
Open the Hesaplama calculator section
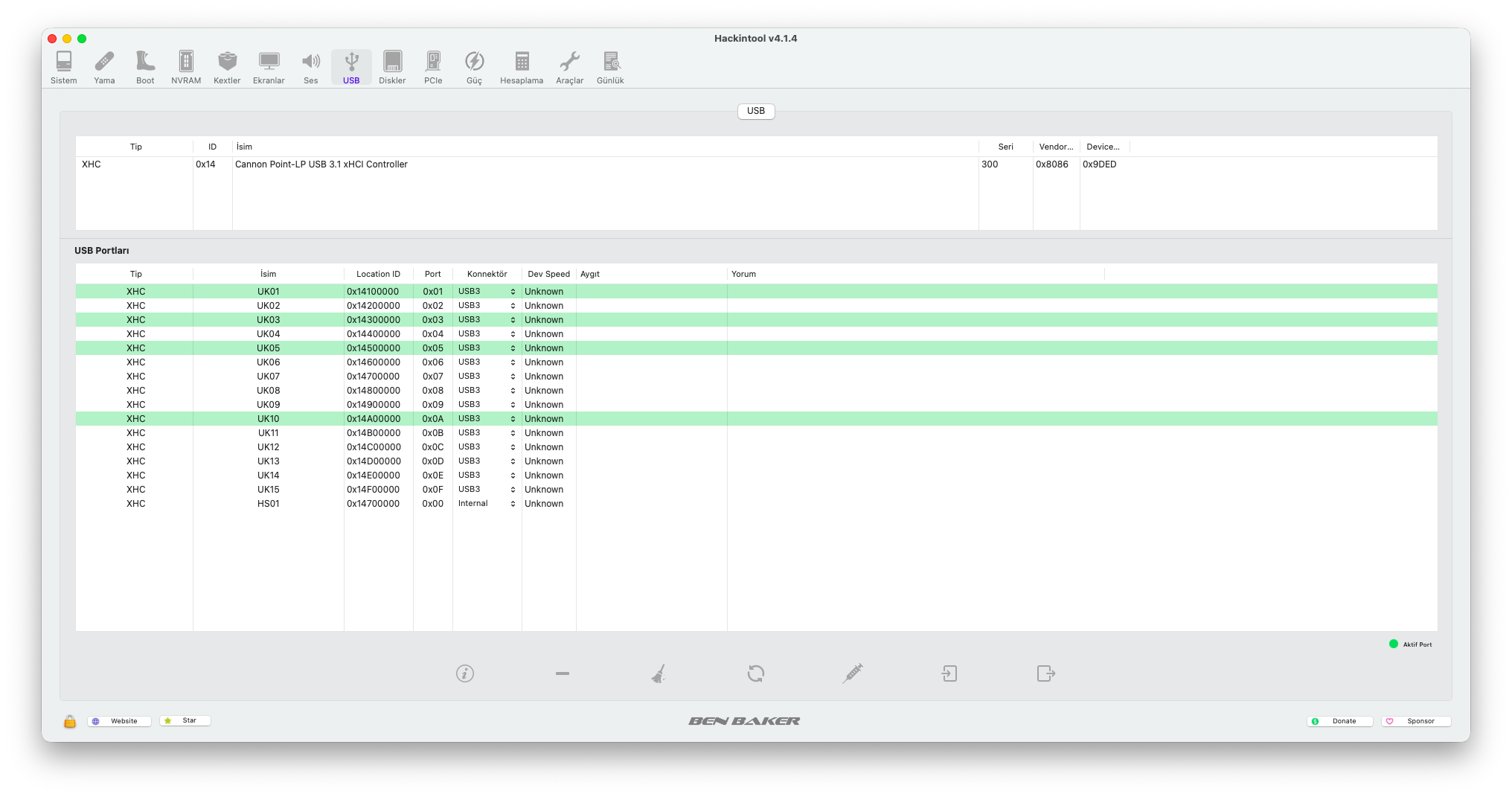(x=522, y=68)
